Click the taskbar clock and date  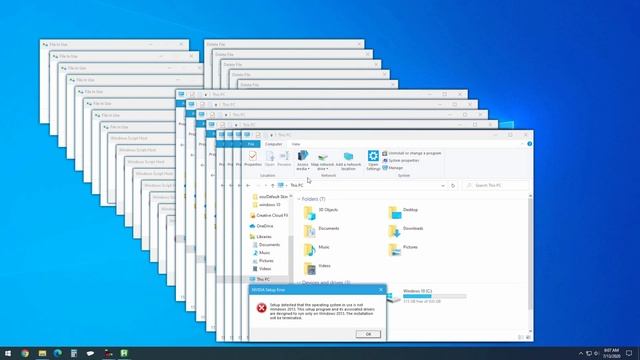611,353
